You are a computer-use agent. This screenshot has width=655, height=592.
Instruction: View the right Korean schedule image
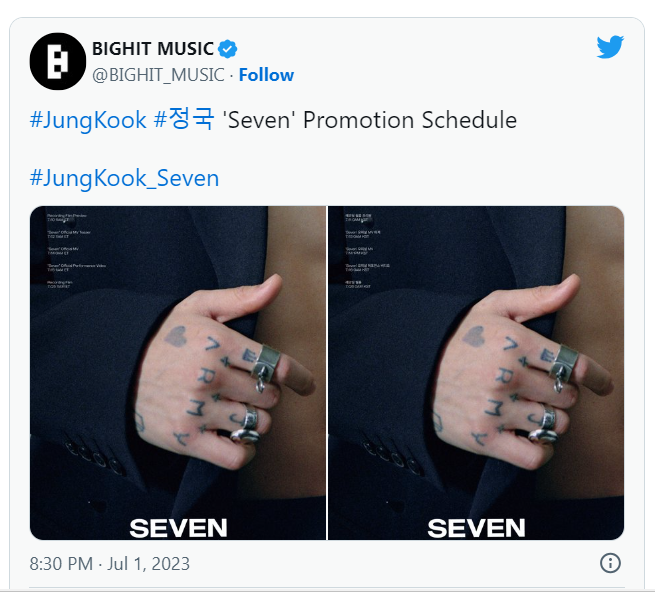click(x=476, y=373)
